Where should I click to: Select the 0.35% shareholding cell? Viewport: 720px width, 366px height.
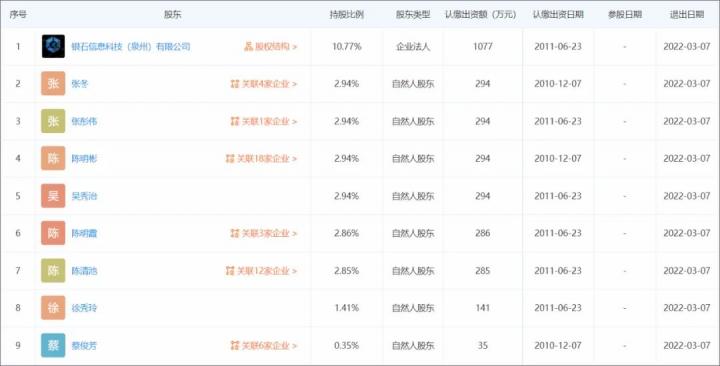pos(347,346)
